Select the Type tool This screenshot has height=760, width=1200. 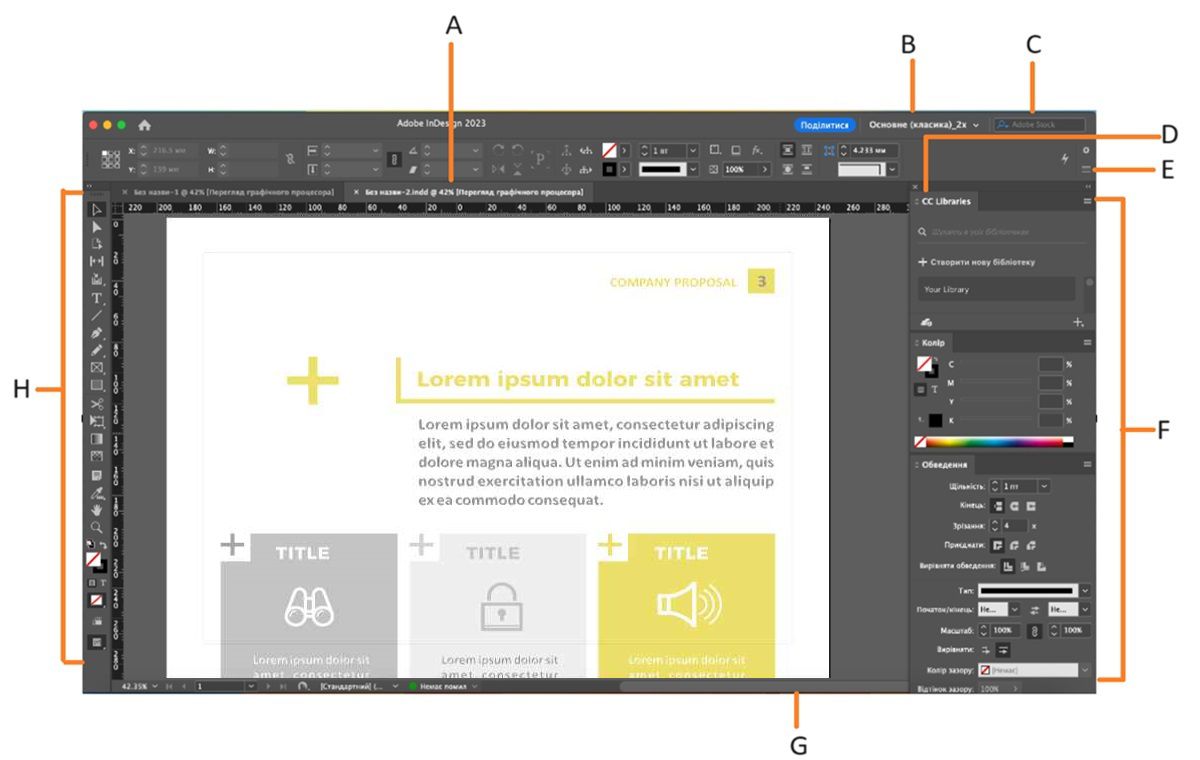coord(97,298)
